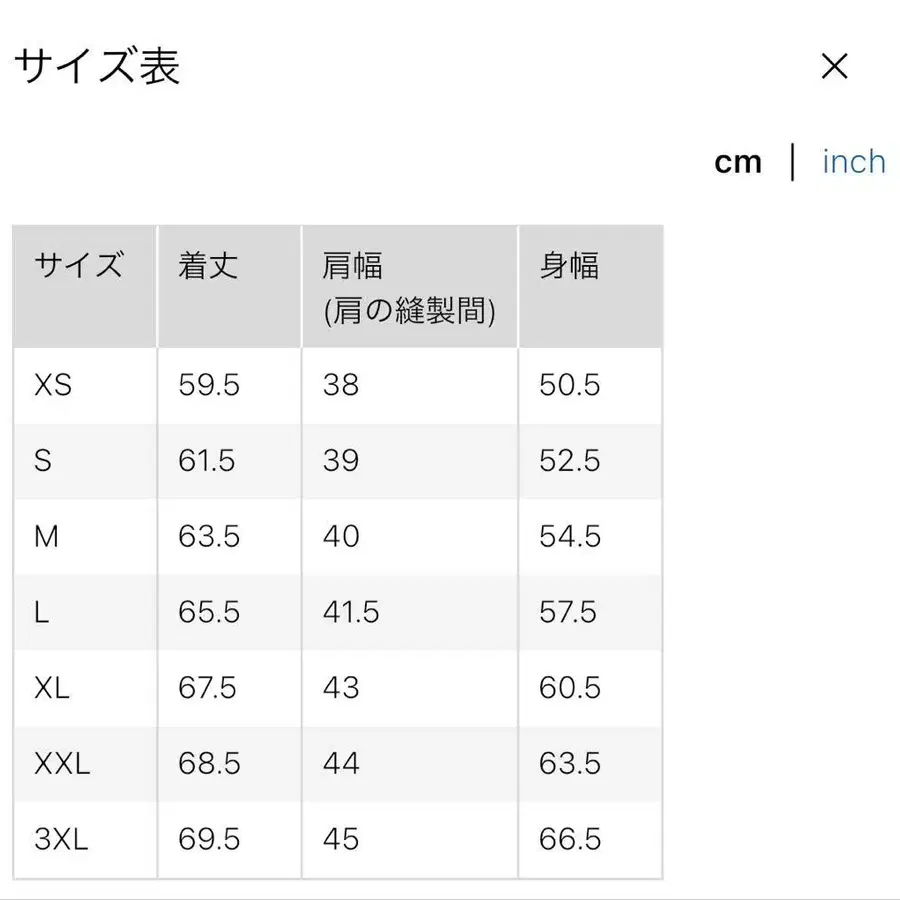The width and height of the screenshot is (900, 900).
Task: Click the 66.5 身幅 value for 3XL
Action: click(568, 840)
